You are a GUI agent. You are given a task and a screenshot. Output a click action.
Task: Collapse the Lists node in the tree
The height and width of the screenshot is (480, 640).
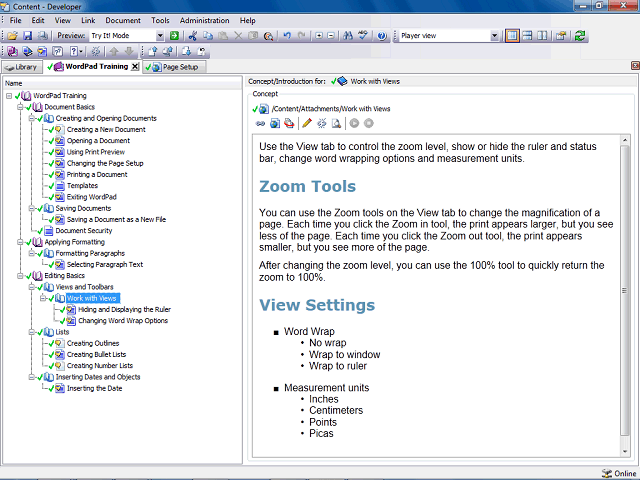[31, 332]
